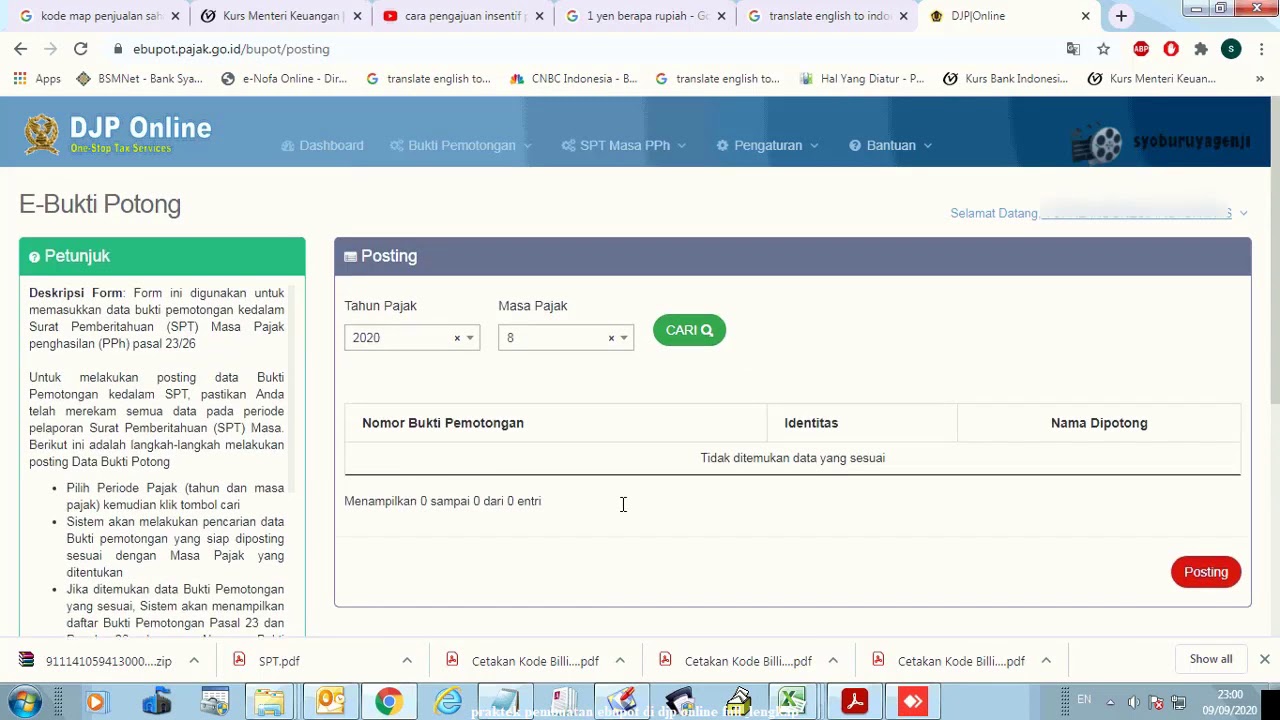The width and height of the screenshot is (1280, 720).
Task: Reload the current page
Action: [80, 49]
